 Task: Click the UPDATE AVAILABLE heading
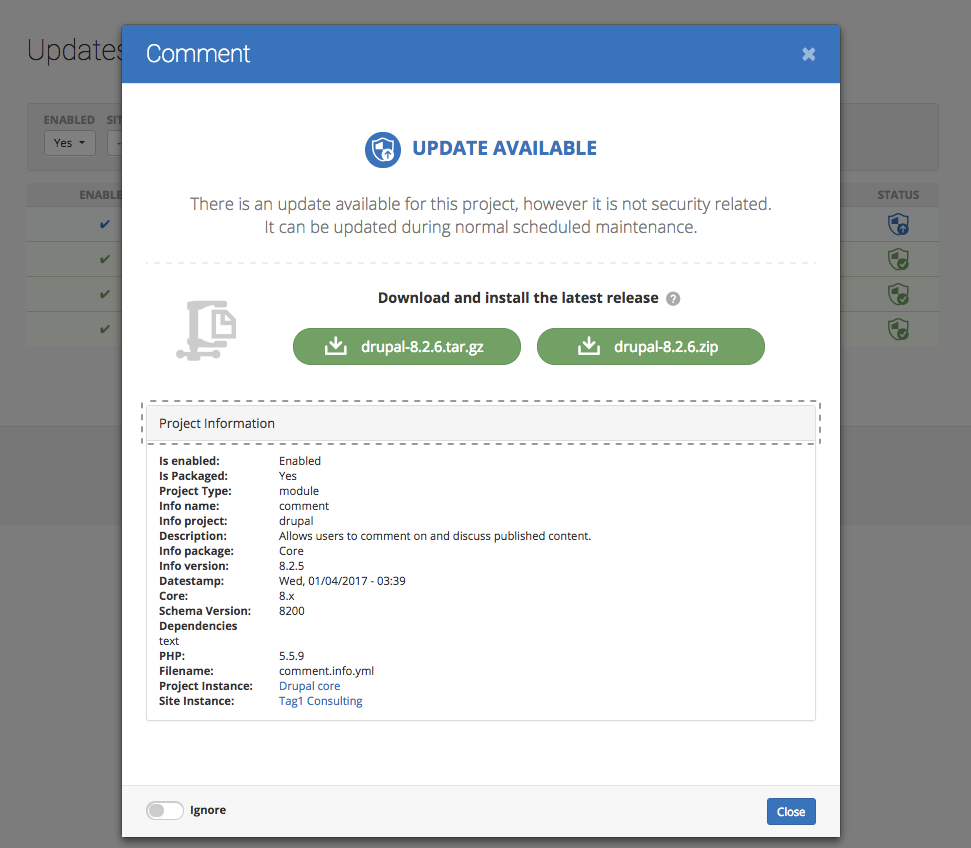[505, 149]
